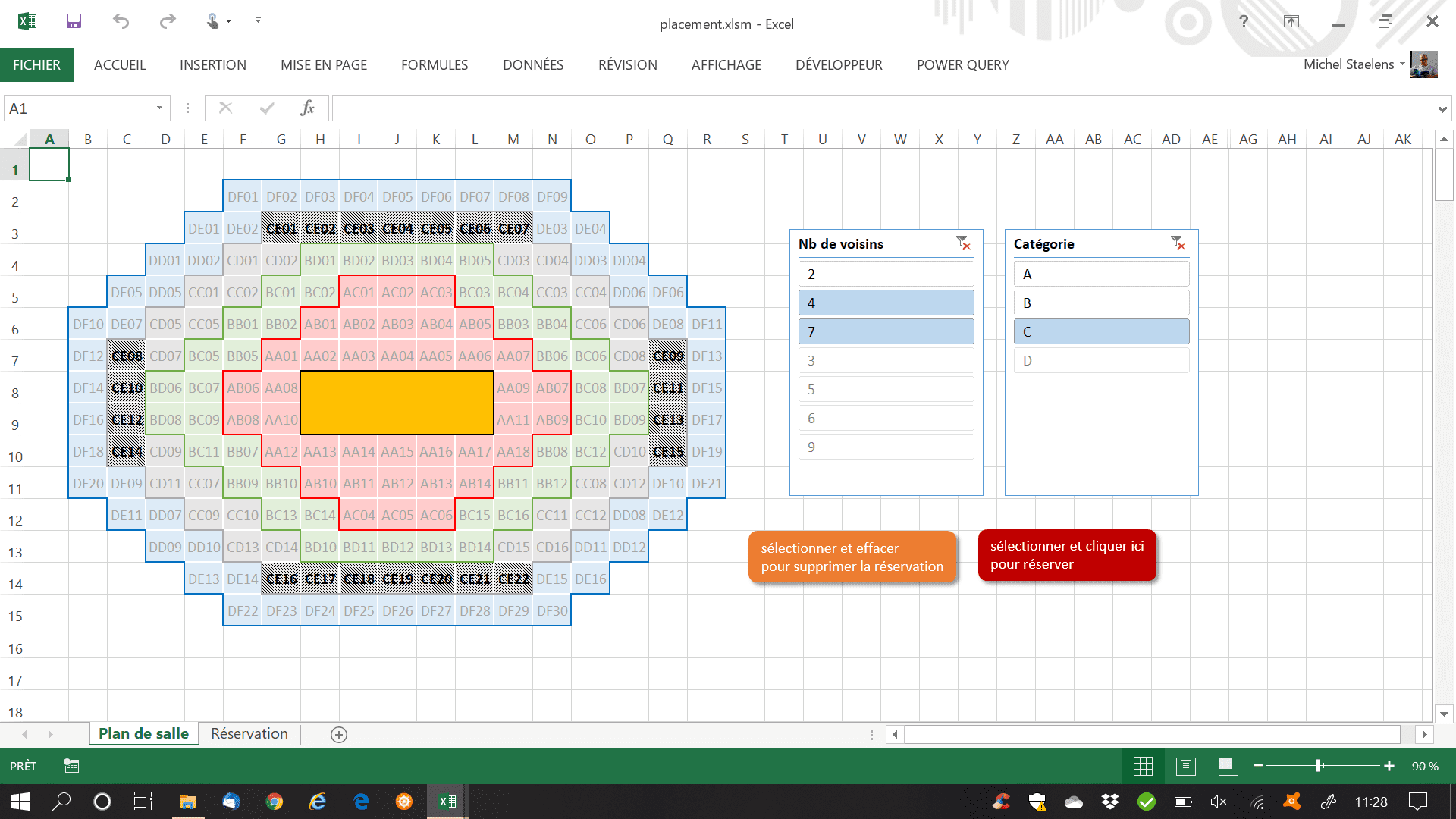Expand the formula bar chevron
1456x819 pixels.
[x=1442, y=109]
